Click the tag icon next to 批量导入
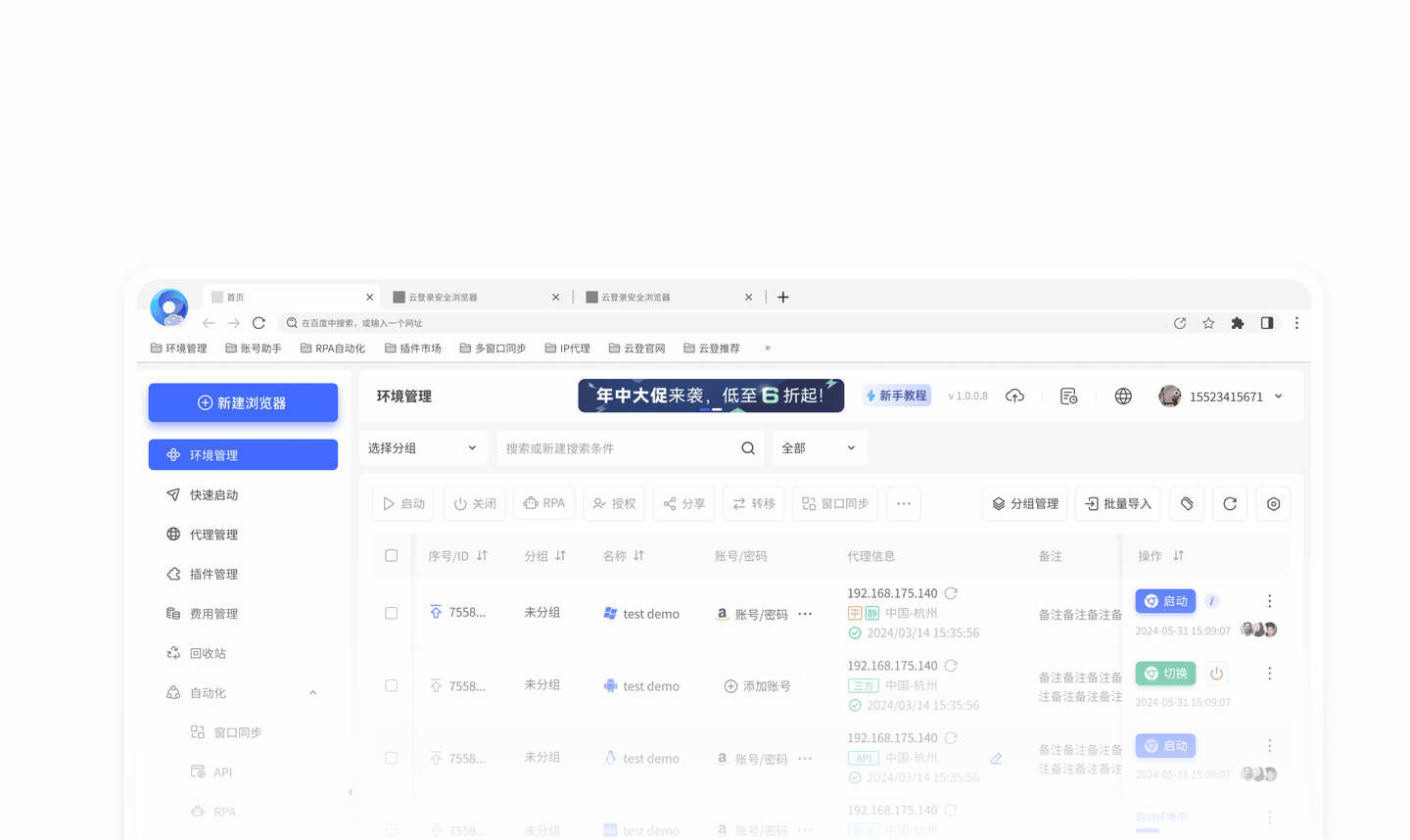This screenshot has height=840, width=1410. [1186, 503]
